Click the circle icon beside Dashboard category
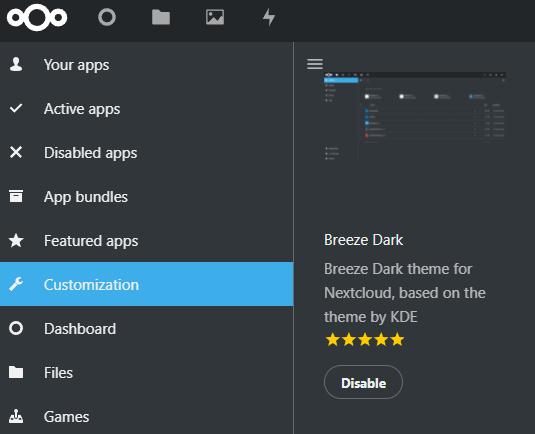535x434 pixels. (16, 328)
